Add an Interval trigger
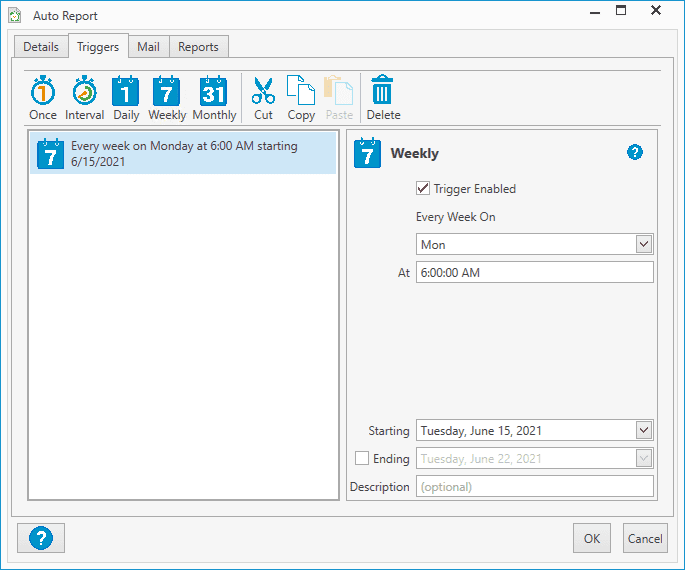 [84, 98]
